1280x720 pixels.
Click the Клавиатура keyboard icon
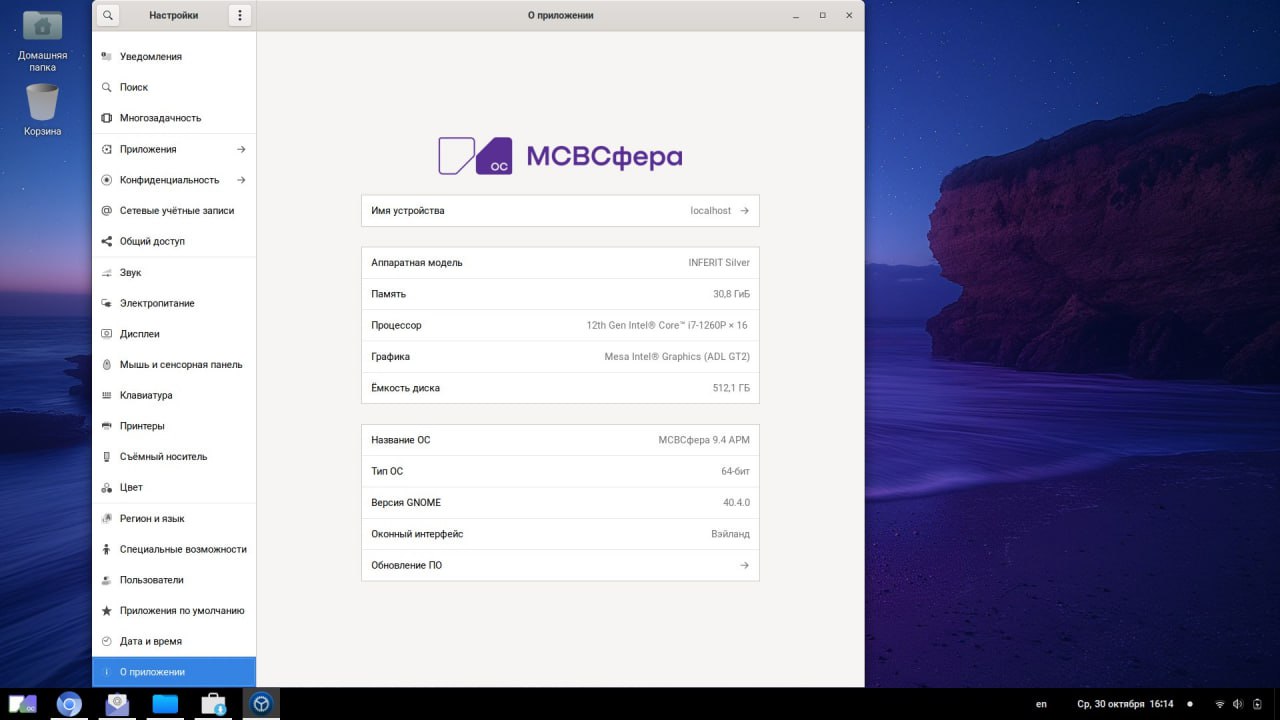[106, 395]
